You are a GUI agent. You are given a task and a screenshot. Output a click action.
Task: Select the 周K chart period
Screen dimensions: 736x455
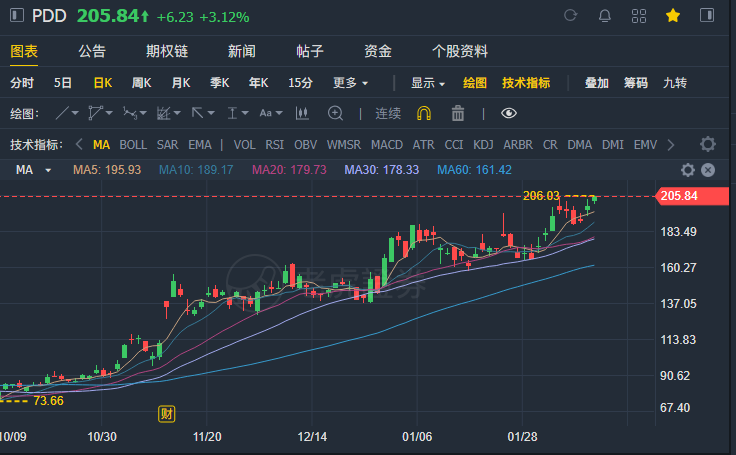(141, 83)
